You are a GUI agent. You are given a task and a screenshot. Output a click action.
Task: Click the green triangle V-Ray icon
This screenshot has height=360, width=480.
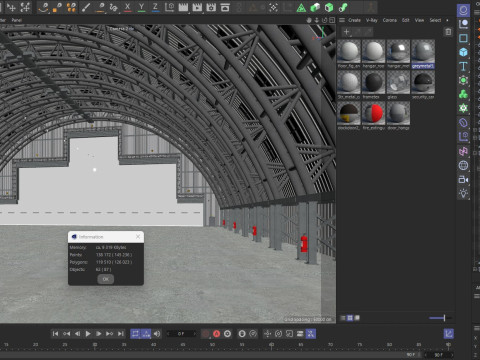pyautogui.click(x=301, y=7)
